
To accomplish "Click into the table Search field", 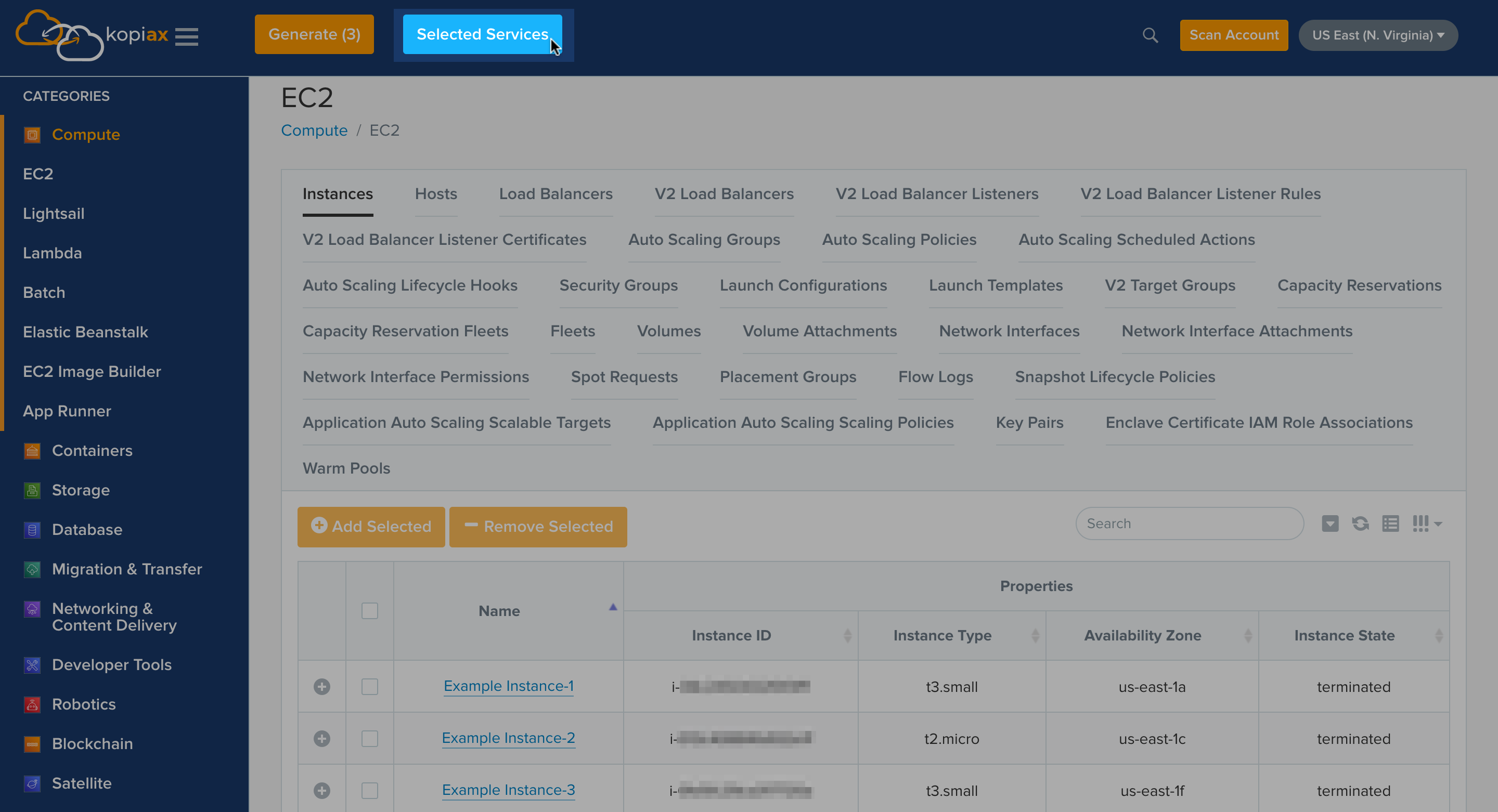I will click(x=1189, y=523).
